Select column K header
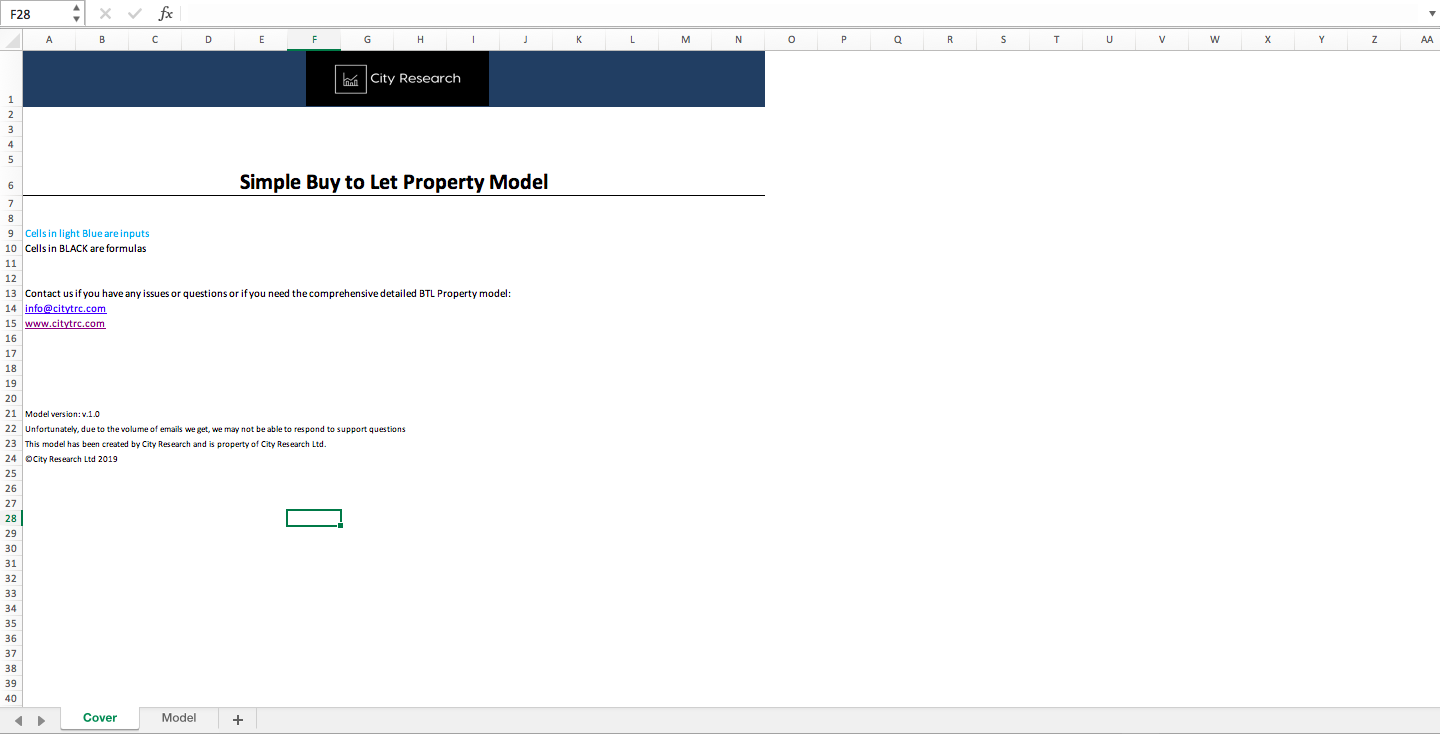Image resolution: width=1440 pixels, height=734 pixels. click(579, 40)
